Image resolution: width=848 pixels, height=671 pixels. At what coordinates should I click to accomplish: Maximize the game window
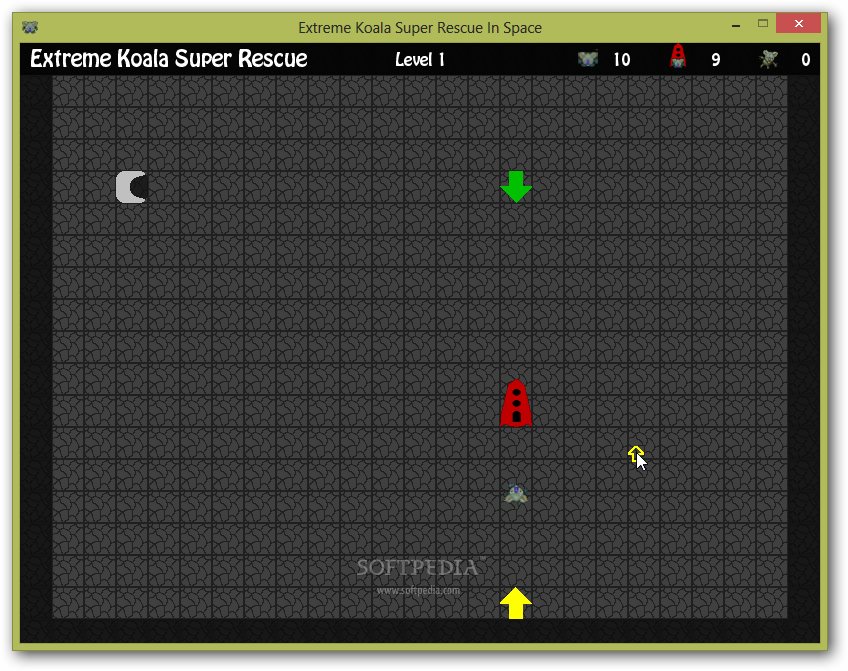pos(763,23)
